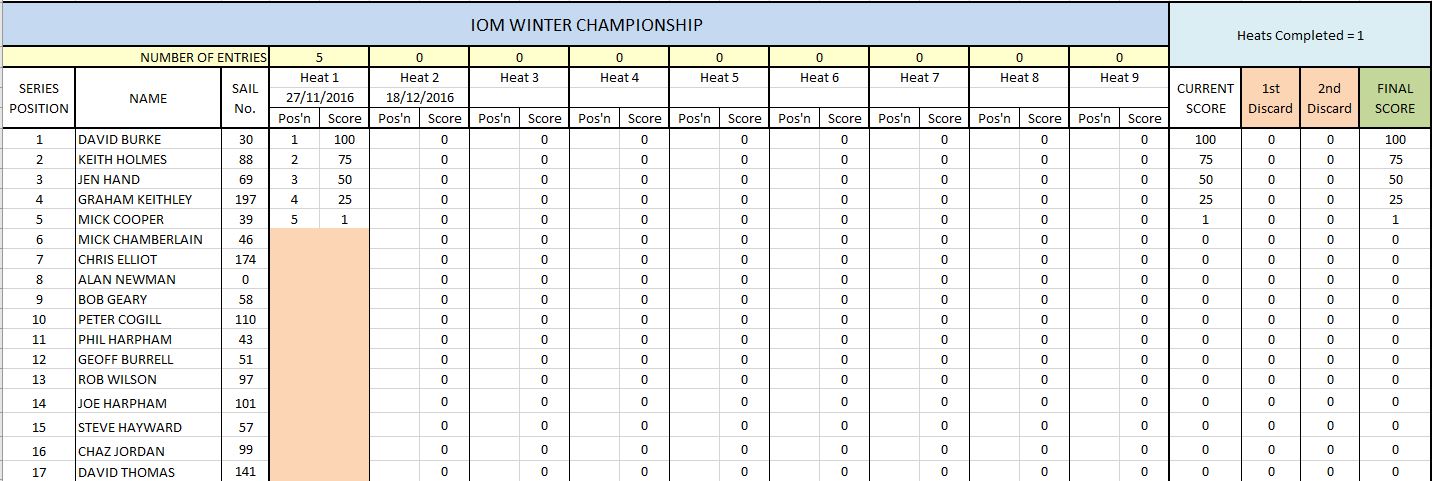This screenshot has height=481, width=1432.
Task: Select JEN HAND's Heat 1 score of 50
Action: click(344, 179)
